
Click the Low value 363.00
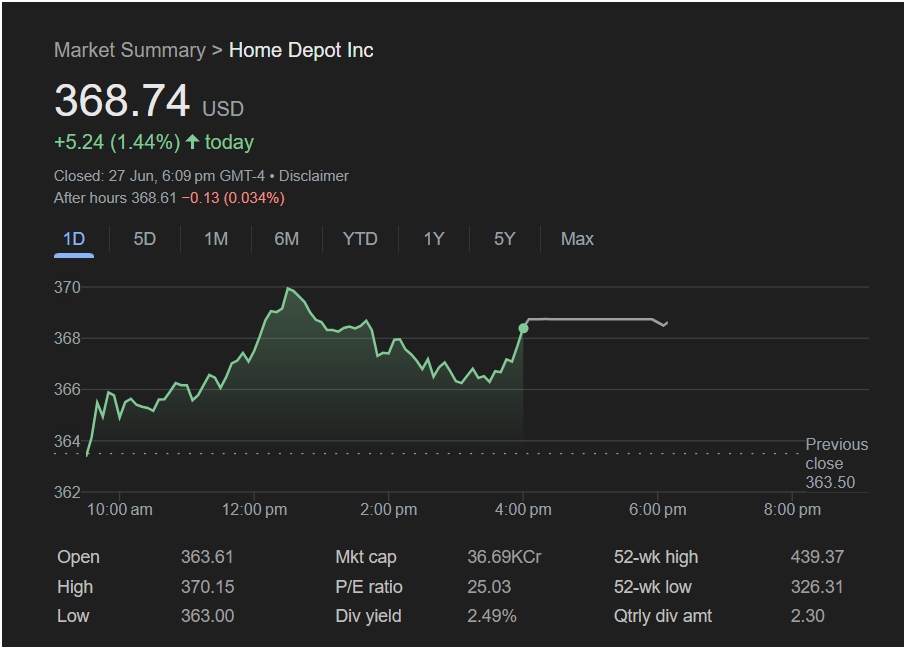pos(208,616)
